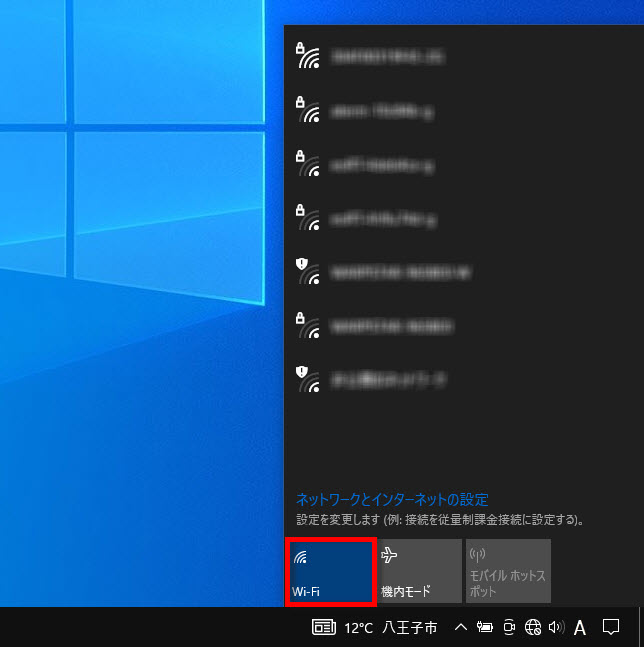Open the 12°C 八王子市 weather widget
Viewport: 644px width, 647px height.
click(375, 628)
